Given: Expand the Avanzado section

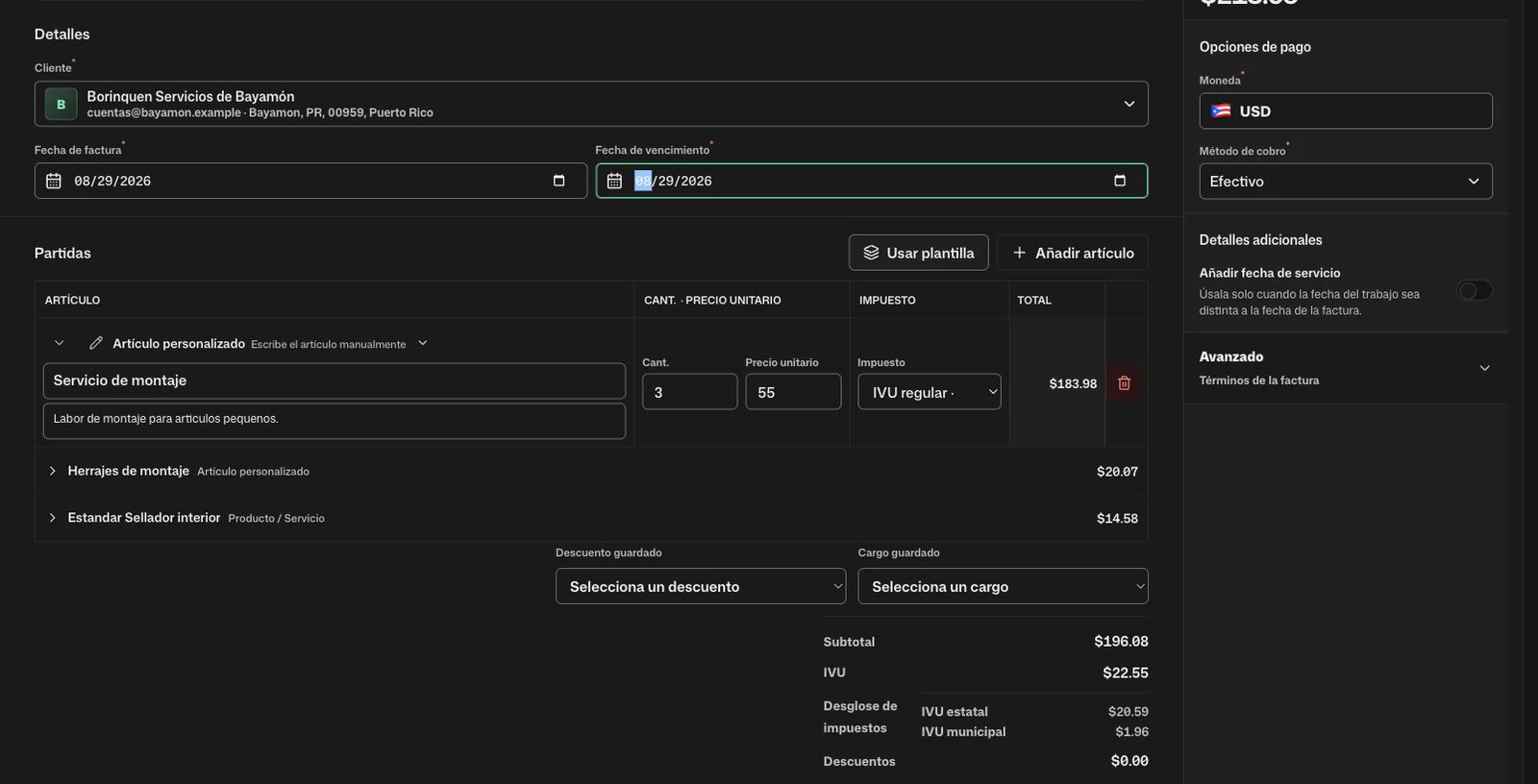Looking at the screenshot, I should (x=1484, y=368).
